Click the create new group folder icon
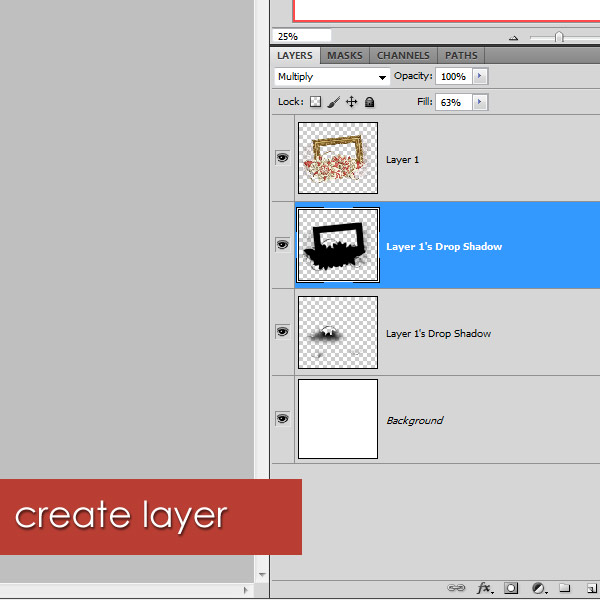This screenshot has width=600, height=600. click(x=564, y=587)
